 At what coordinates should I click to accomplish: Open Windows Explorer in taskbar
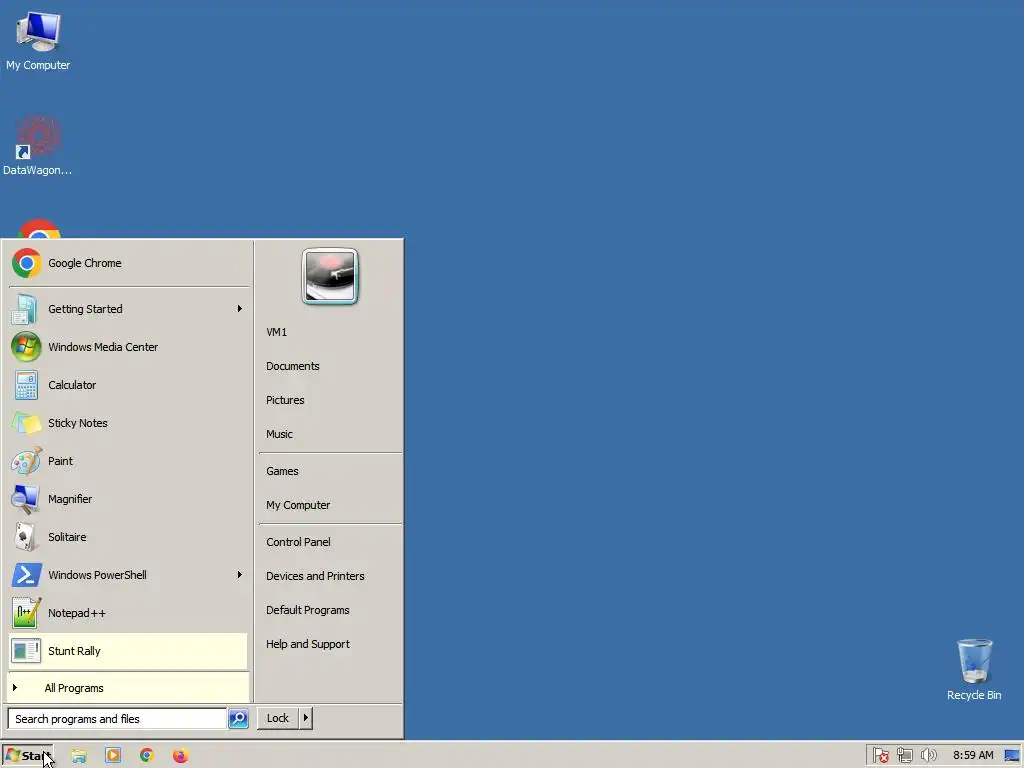tap(79, 756)
